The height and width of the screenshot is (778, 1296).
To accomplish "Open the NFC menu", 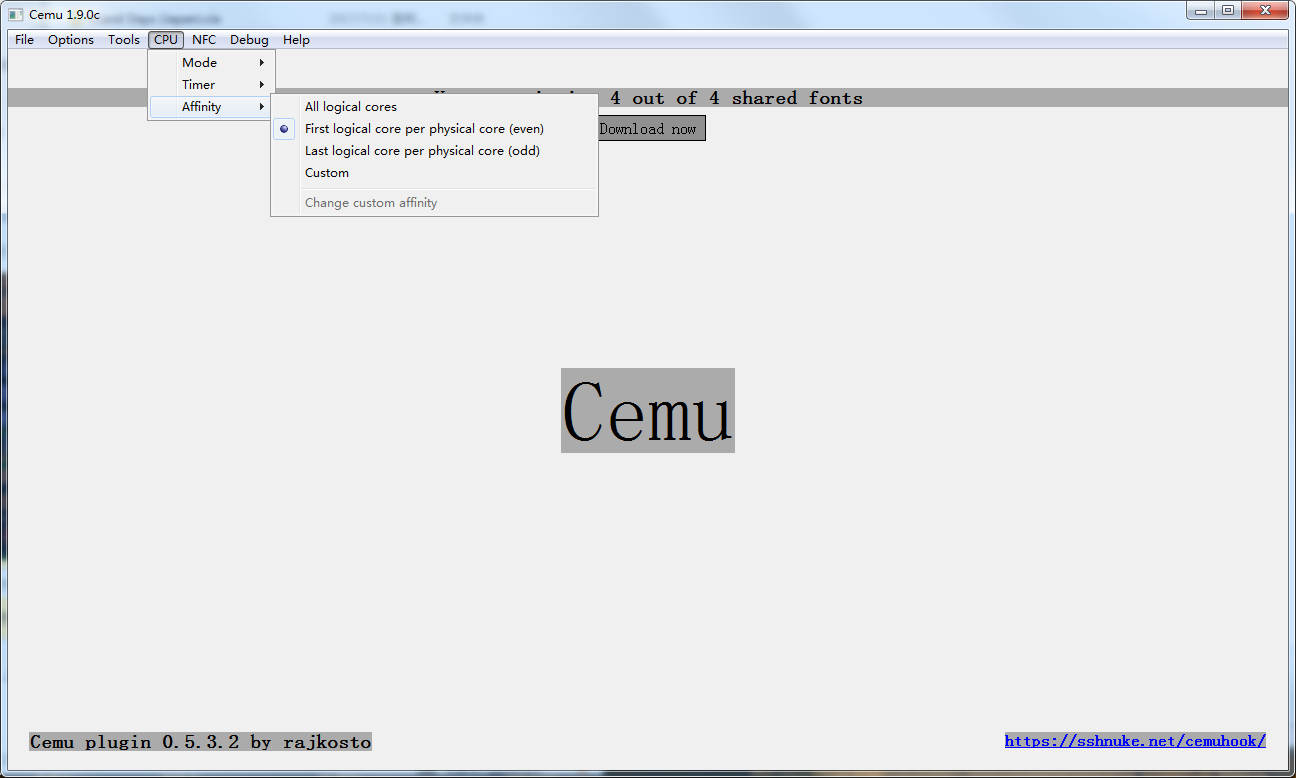I will (204, 40).
